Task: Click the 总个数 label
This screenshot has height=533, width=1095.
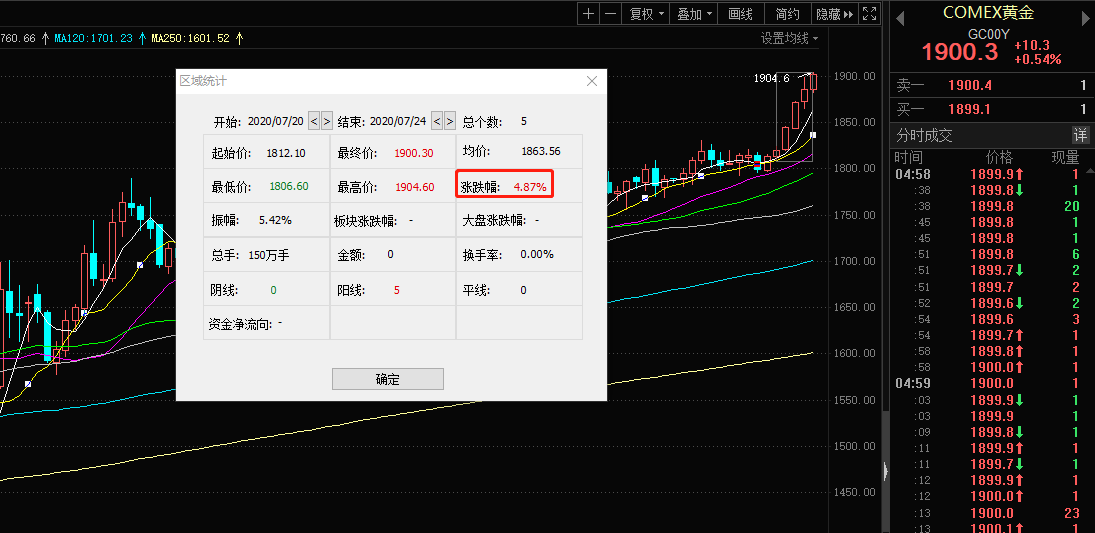Action: 483,122
